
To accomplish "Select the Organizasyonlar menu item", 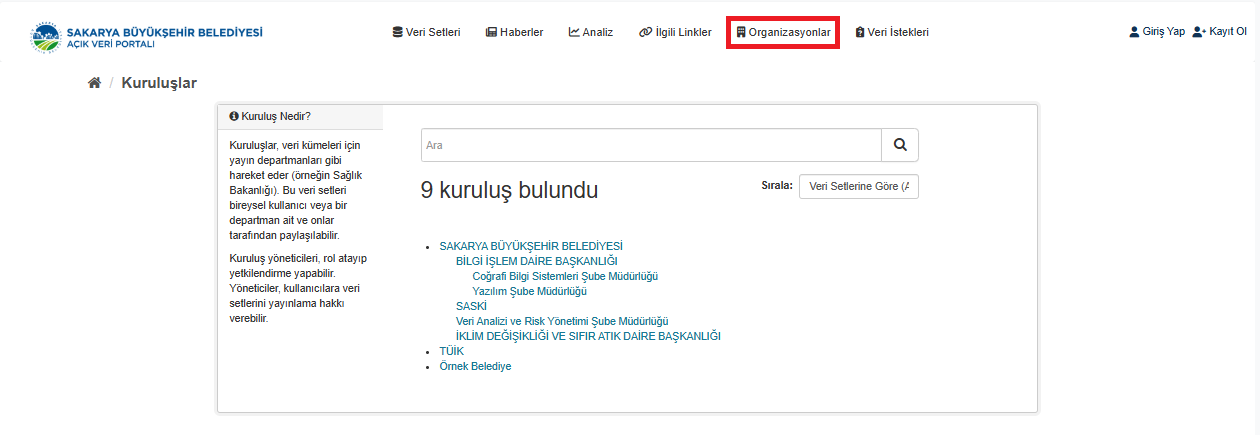I will click(783, 32).
